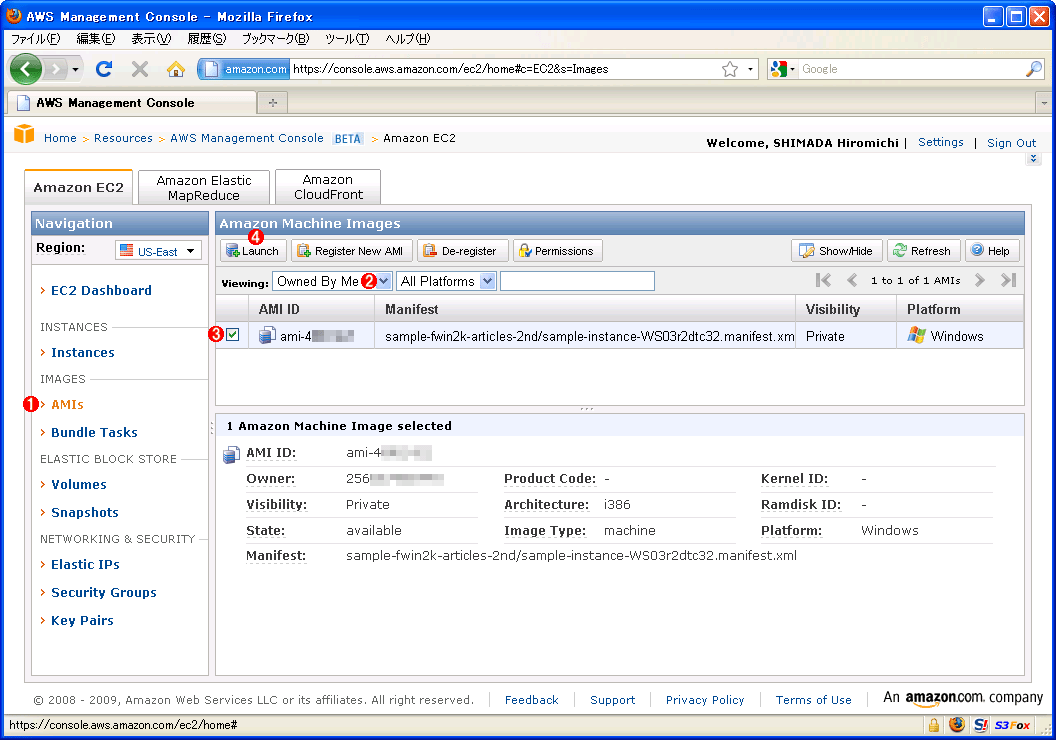Click the Firefox add-on icon in status bar
This screenshot has width=1056, height=740.
click(956, 725)
